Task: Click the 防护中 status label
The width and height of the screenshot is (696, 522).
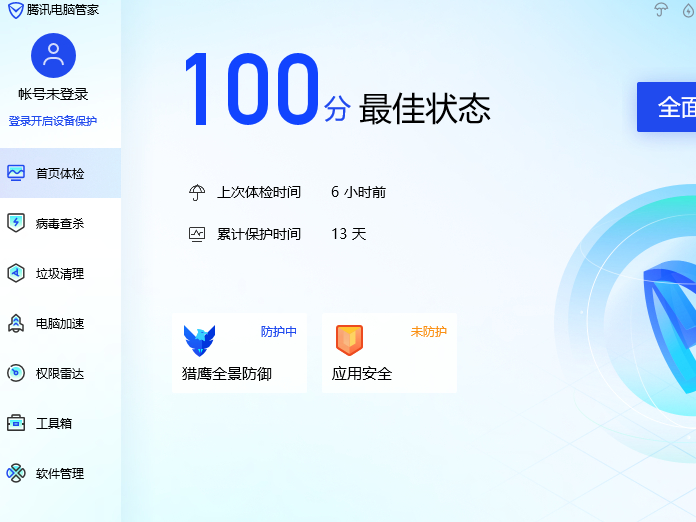Action: pos(279,332)
